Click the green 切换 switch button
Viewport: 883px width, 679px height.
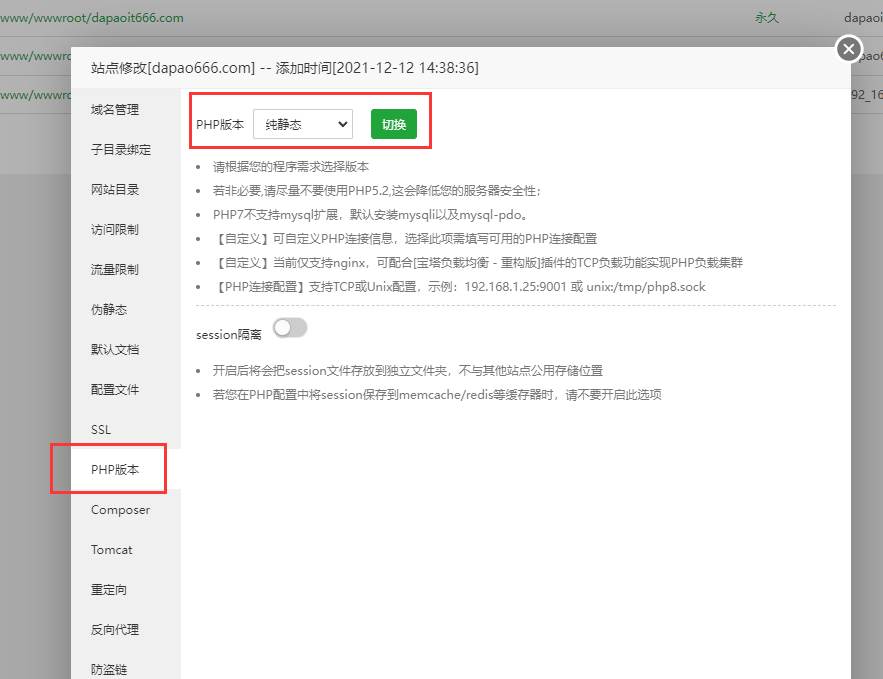pyautogui.click(x=394, y=124)
